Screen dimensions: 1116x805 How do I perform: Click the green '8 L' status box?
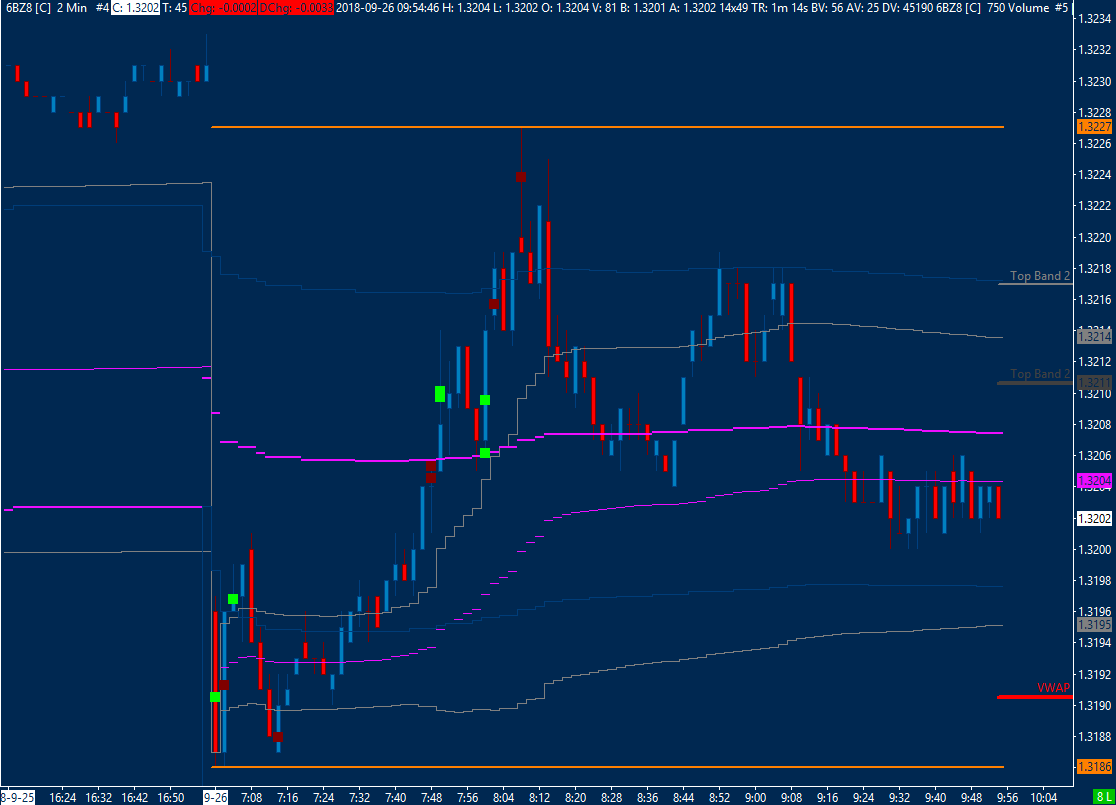click(1104, 797)
